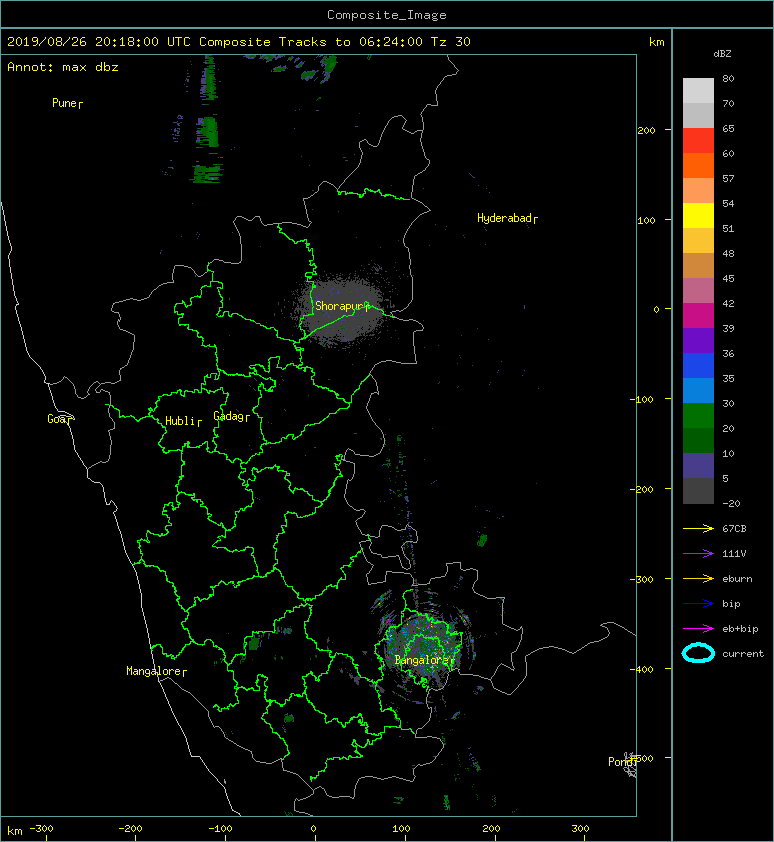Select the magenta 42 dBZ color swatch
The width and height of the screenshot is (774, 842).
[x=698, y=316]
